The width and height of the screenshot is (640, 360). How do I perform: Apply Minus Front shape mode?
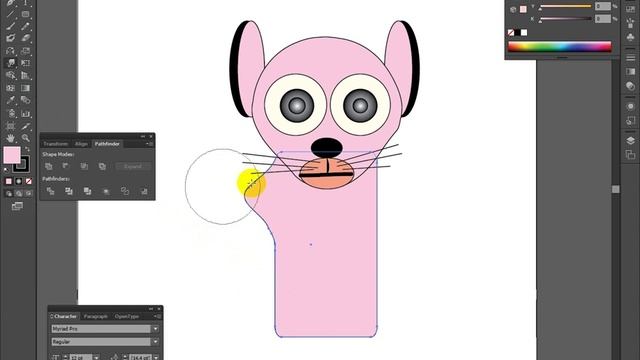(66, 166)
